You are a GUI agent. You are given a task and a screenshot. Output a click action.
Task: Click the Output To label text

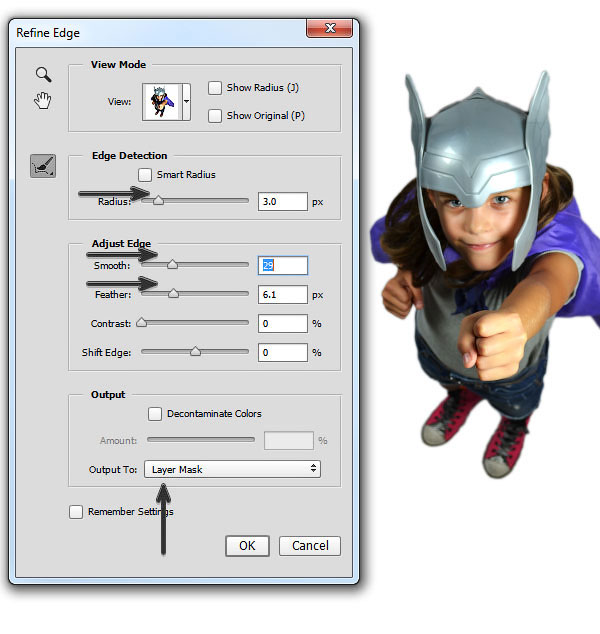(113, 469)
